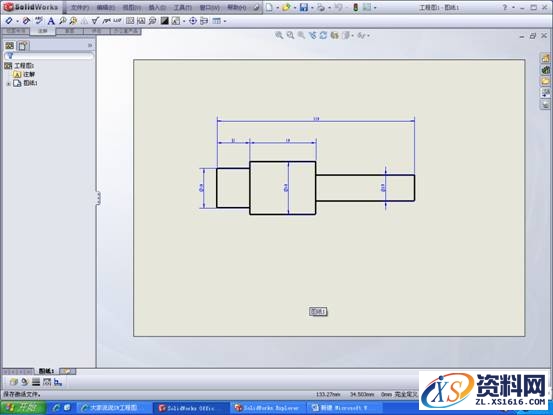Open the Window (窗口) menu
553x415 pixels.
click(x=209, y=7)
